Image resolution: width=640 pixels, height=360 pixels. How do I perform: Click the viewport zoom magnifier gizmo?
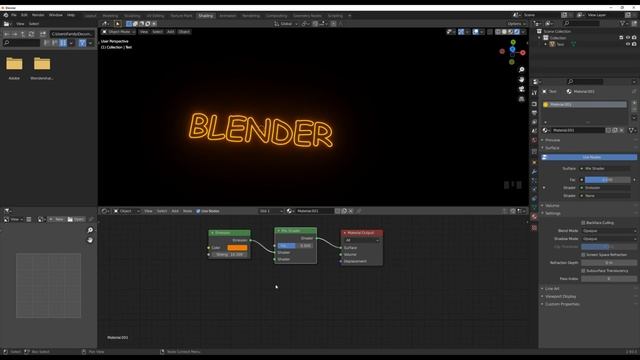[x=521, y=70]
